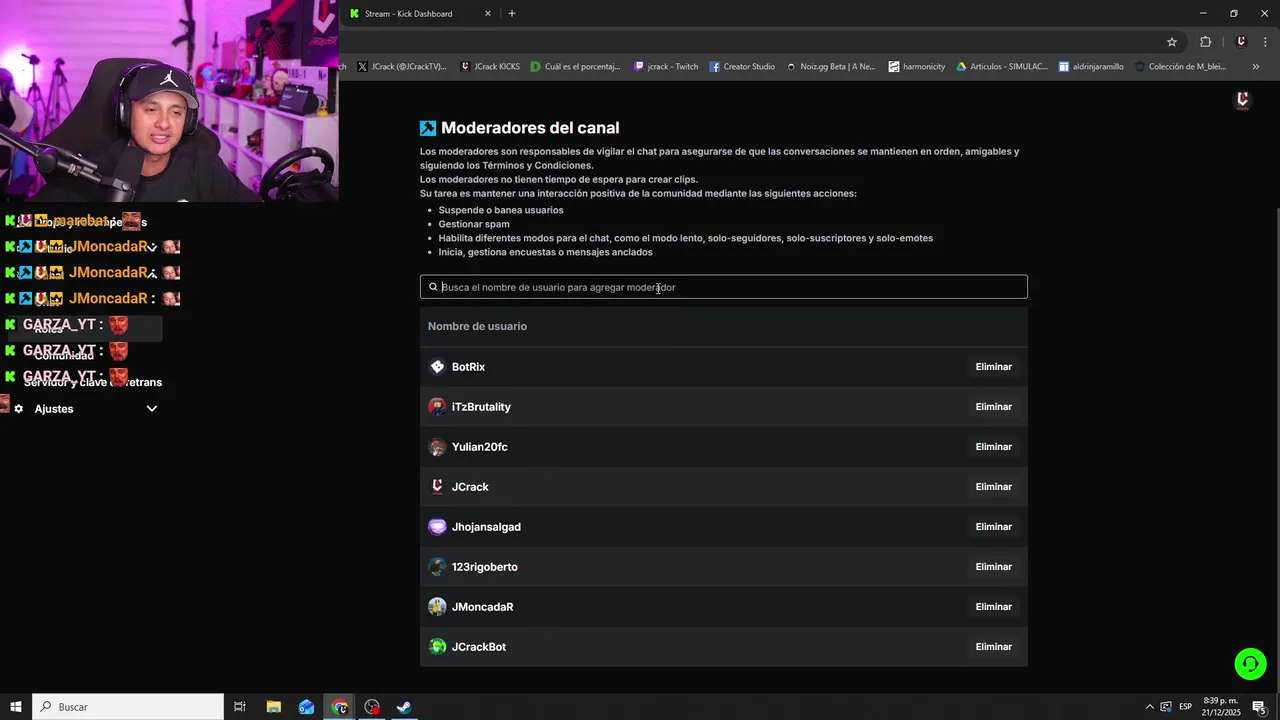
Task: Open the notification center icon
Action: pos(1259,707)
